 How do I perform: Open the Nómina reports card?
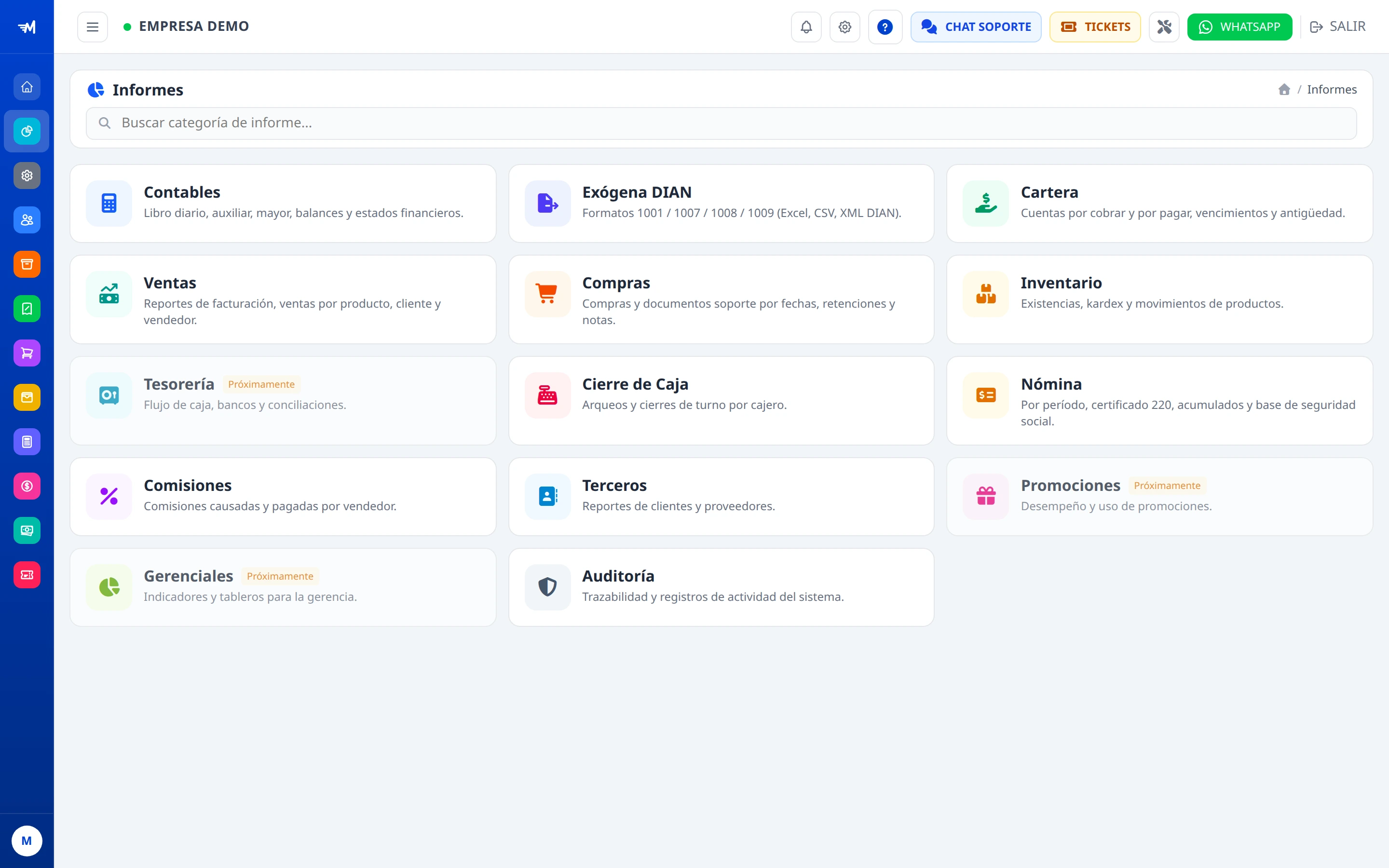[1159, 401]
